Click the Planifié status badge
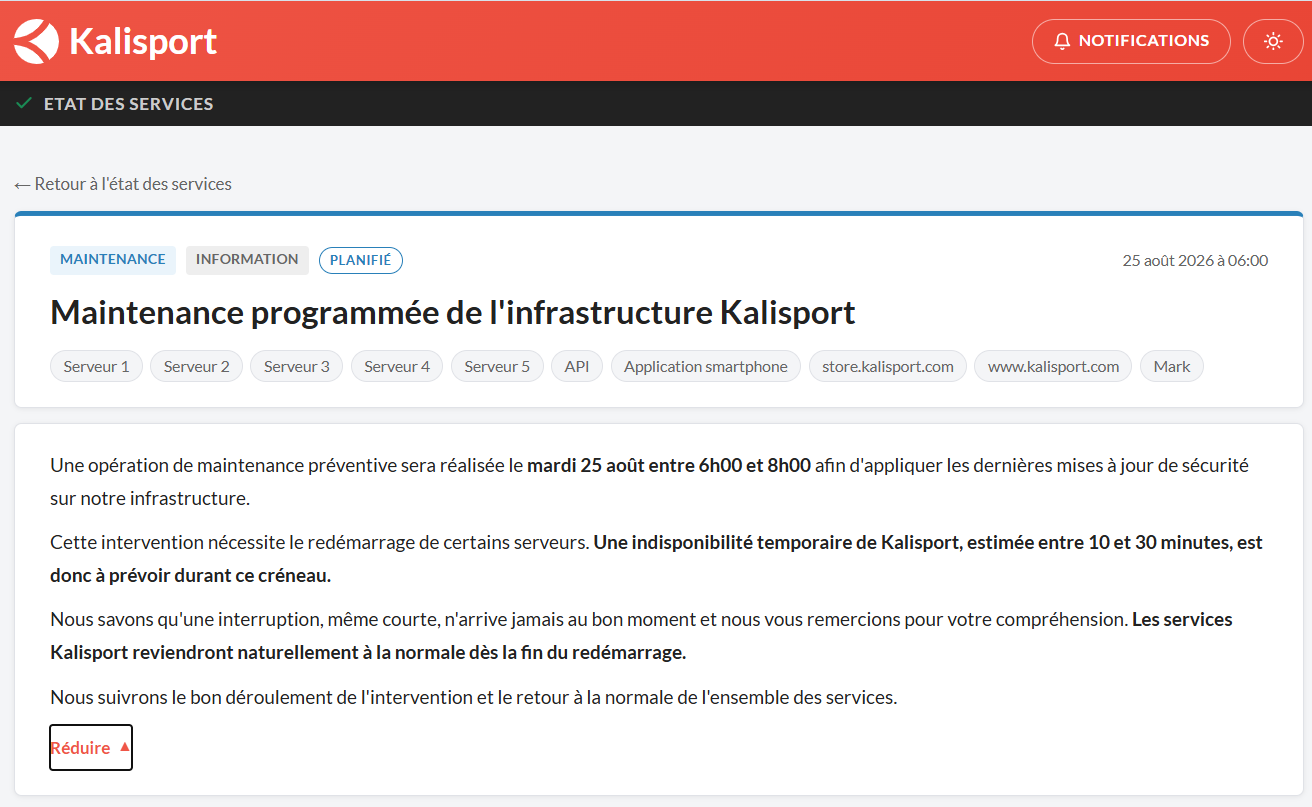The image size is (1312, 807). pos(361,260)
